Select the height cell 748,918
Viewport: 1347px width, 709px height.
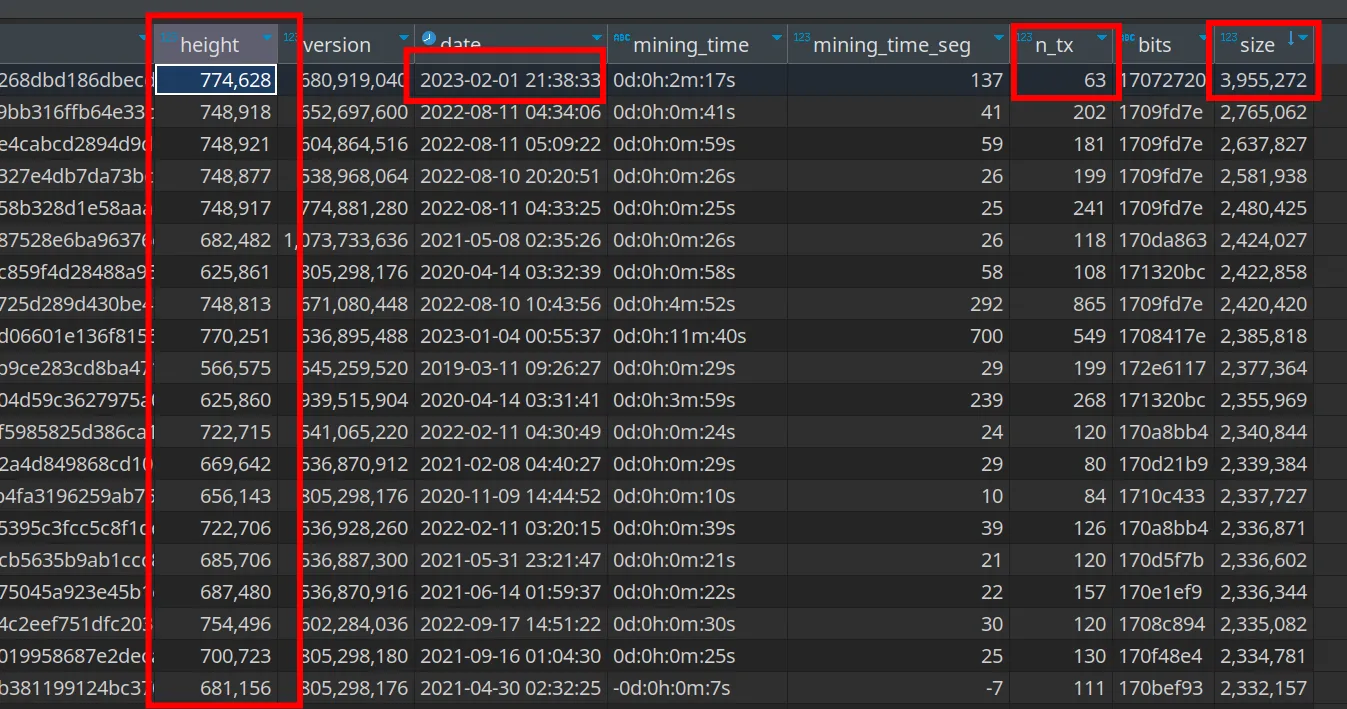point(215,112)
